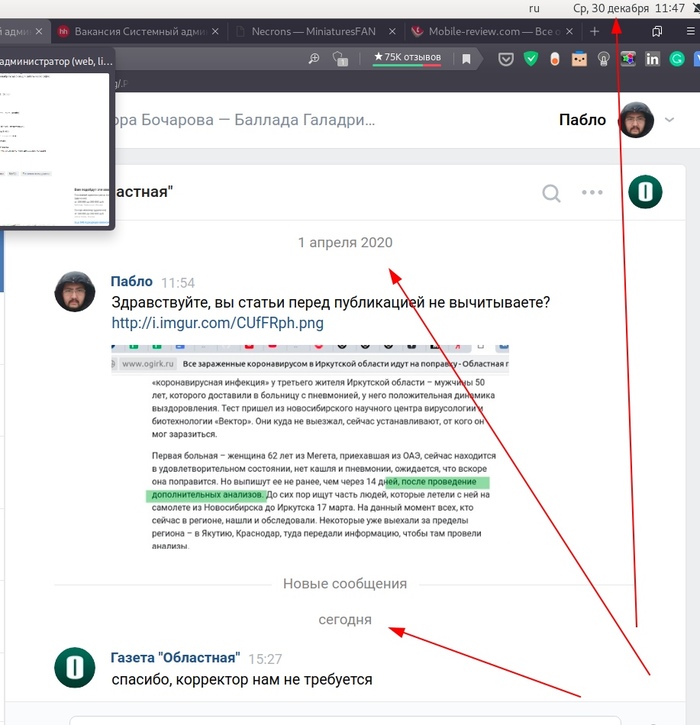Click the profile avatar in the VK top bar
The height and width of the screenshot is (725, 700).
[636, 120]
